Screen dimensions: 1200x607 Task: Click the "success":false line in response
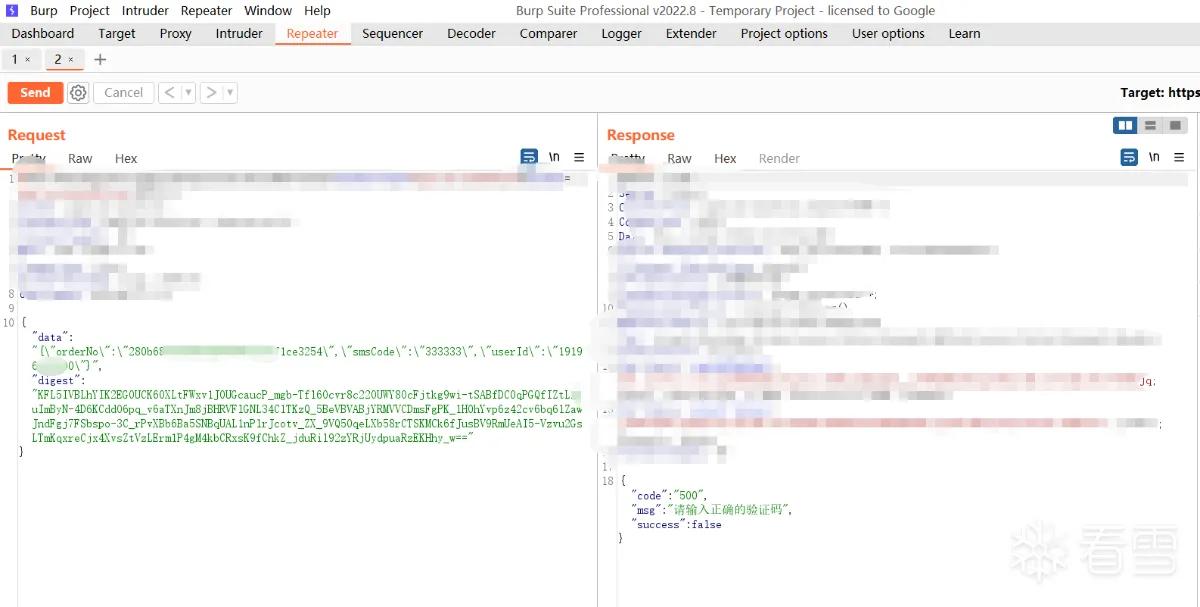[676, 524]
